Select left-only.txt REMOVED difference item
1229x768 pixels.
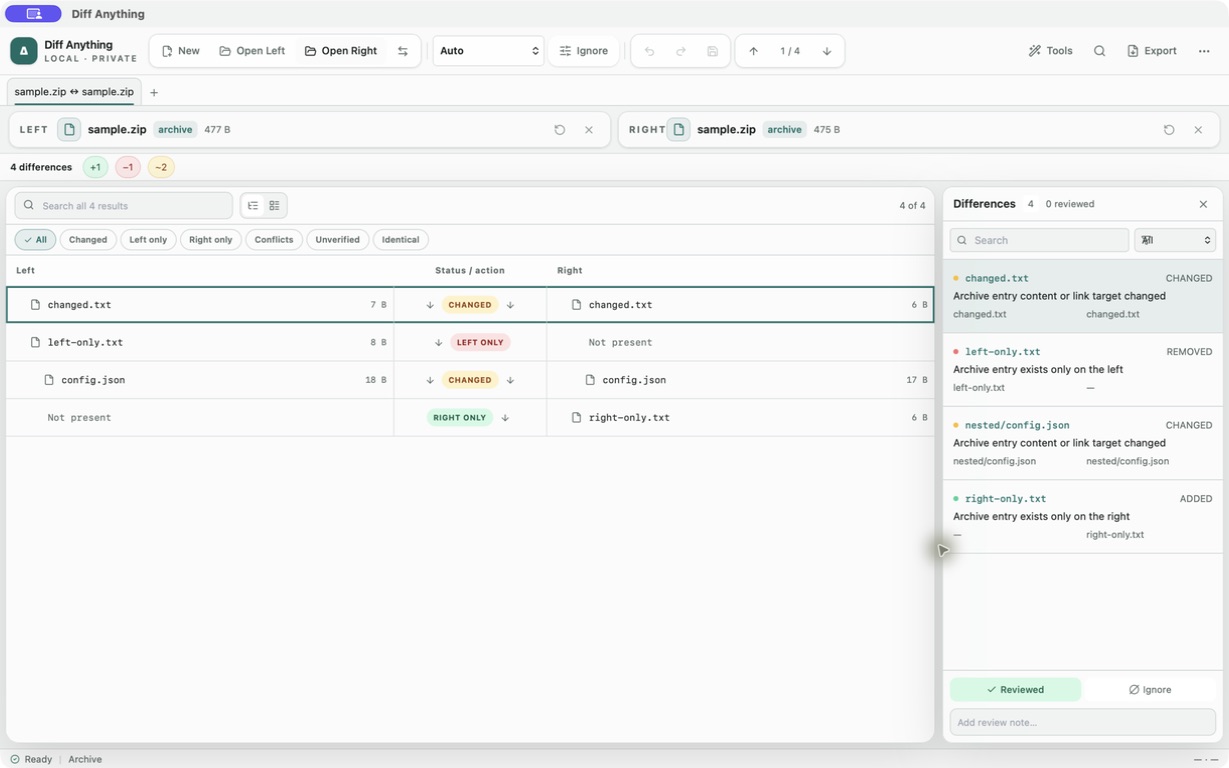click(1083, 370)
